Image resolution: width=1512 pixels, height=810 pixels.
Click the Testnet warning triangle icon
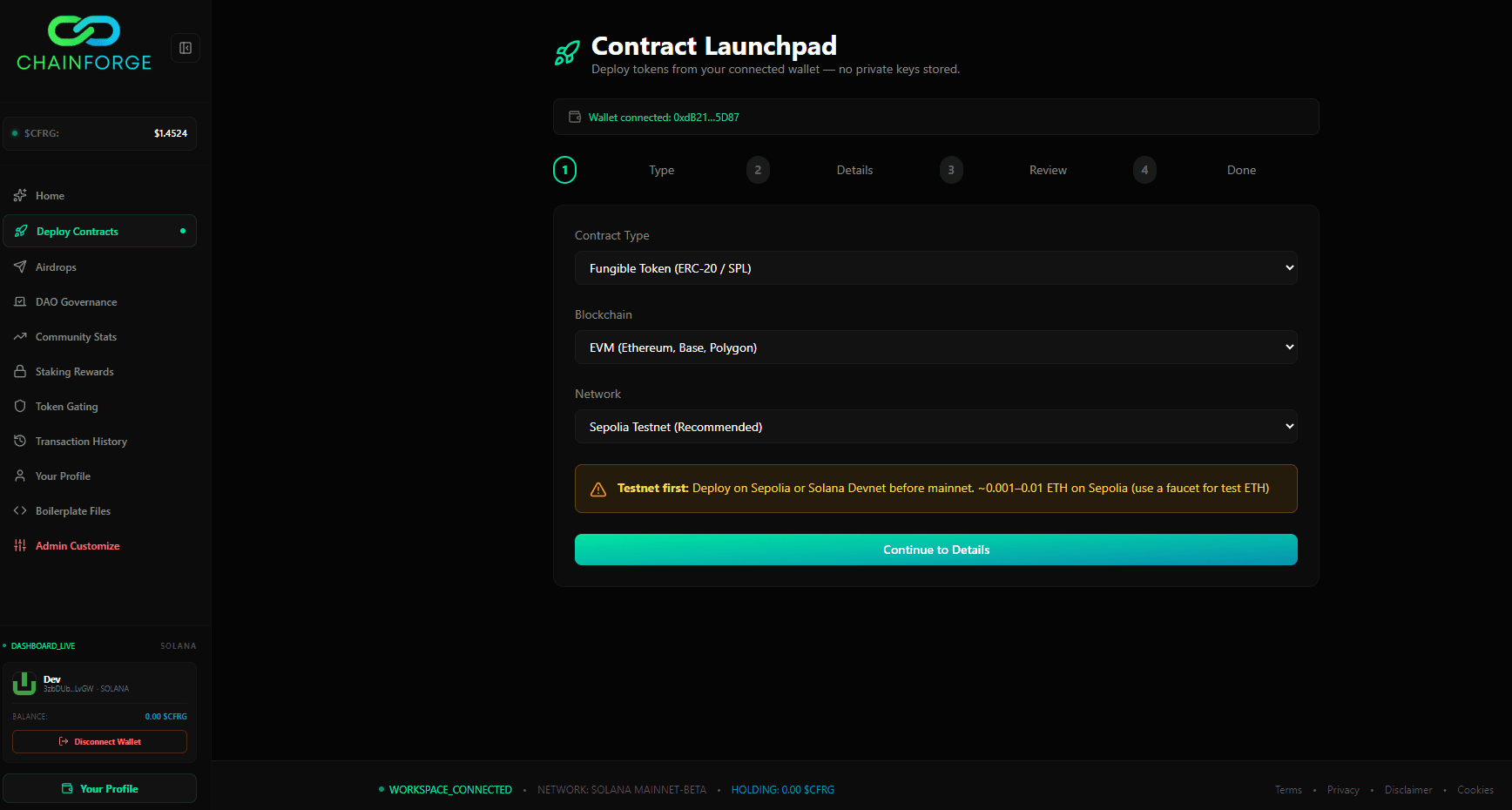point(598,489)
